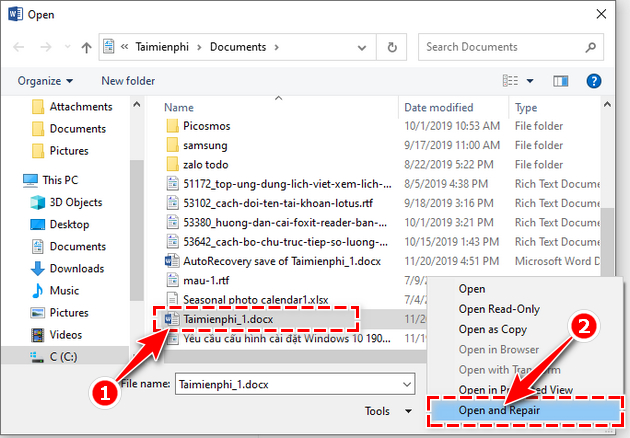This screenshot has width=630, height=438.
Task: Open the Organize menu
Action: point(45,81)
